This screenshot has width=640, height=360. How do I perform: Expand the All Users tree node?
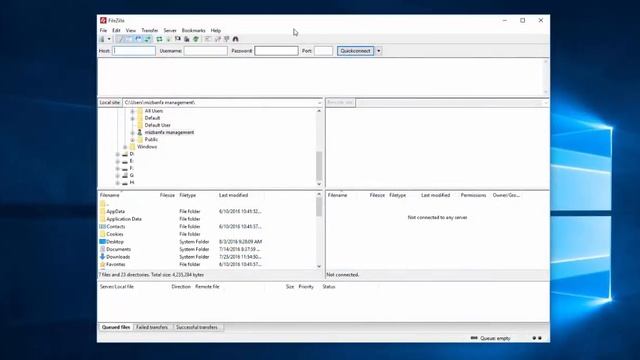coord(132,111)
